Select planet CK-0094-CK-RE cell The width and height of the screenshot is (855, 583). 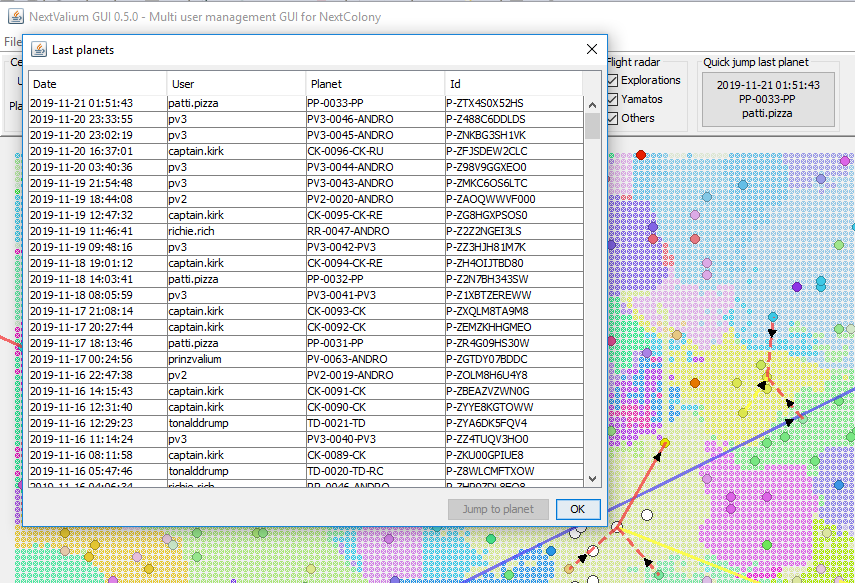click(375, 263)
